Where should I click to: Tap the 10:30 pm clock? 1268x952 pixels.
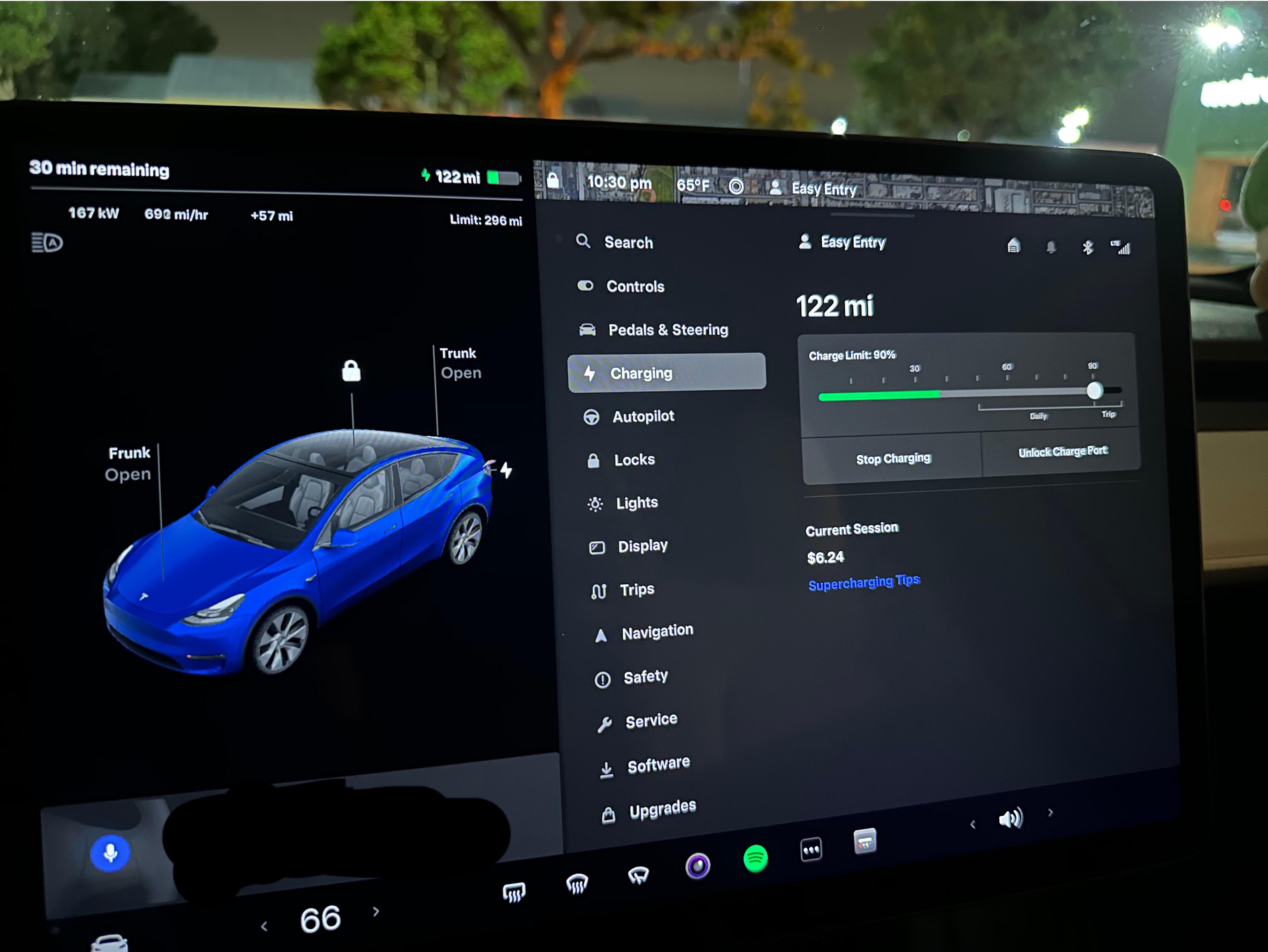pos(619,182)
